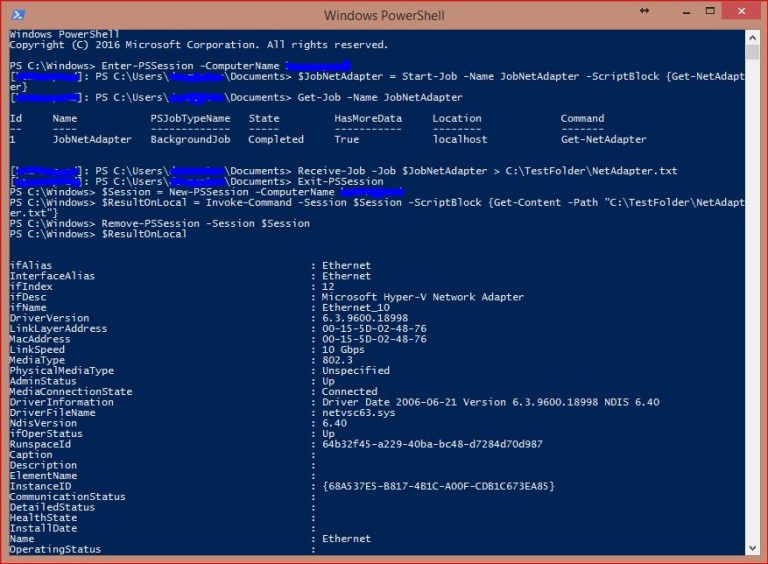Click the 'Exit-PSSession' command

point(340,182)
